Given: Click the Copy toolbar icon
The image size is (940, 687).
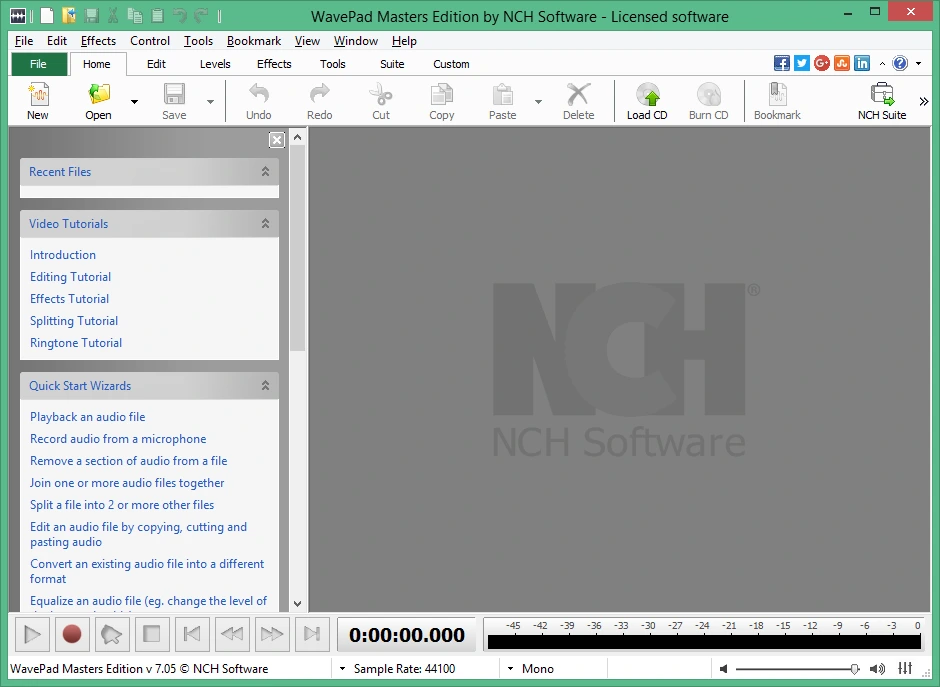Looking at the screenshot, I should tap(442, 95).
